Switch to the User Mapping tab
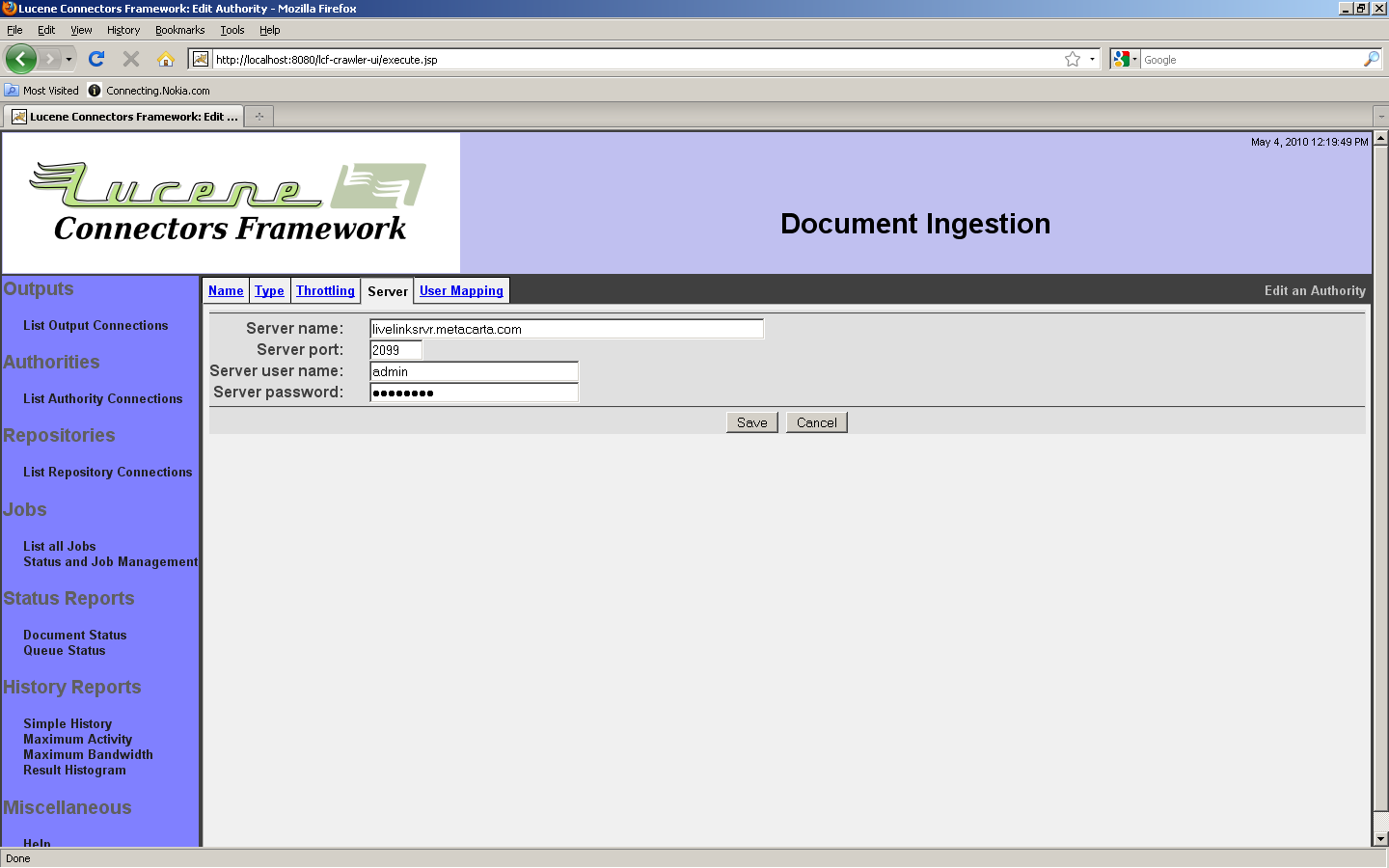1389x868 pixels. click(461, 290)
